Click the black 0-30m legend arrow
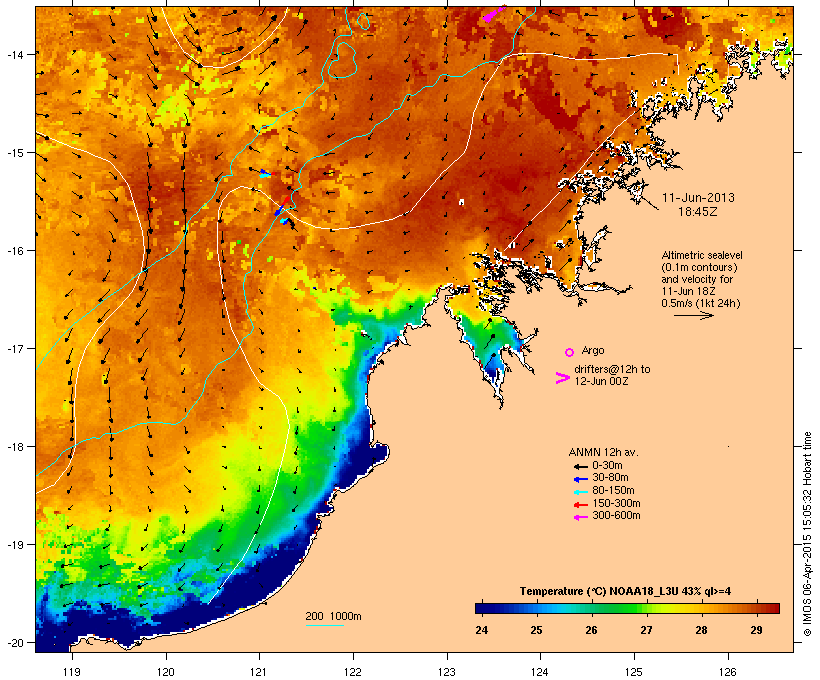Viewport: 820px width, 680px height. coord(580,466)
